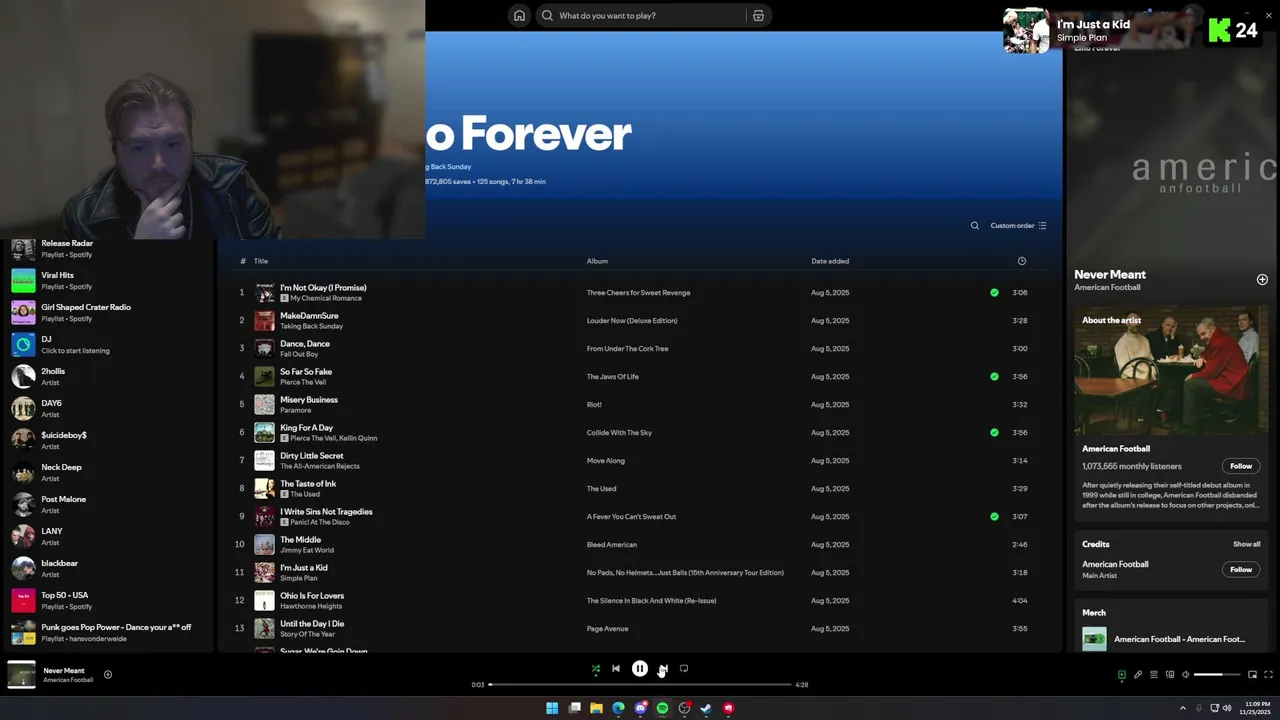The width and height of the screenshot is (1280, 720).
Task: Toggle saved checkmark for So Far So Fake
Action: pyautogui.click(x=994, y=377)
